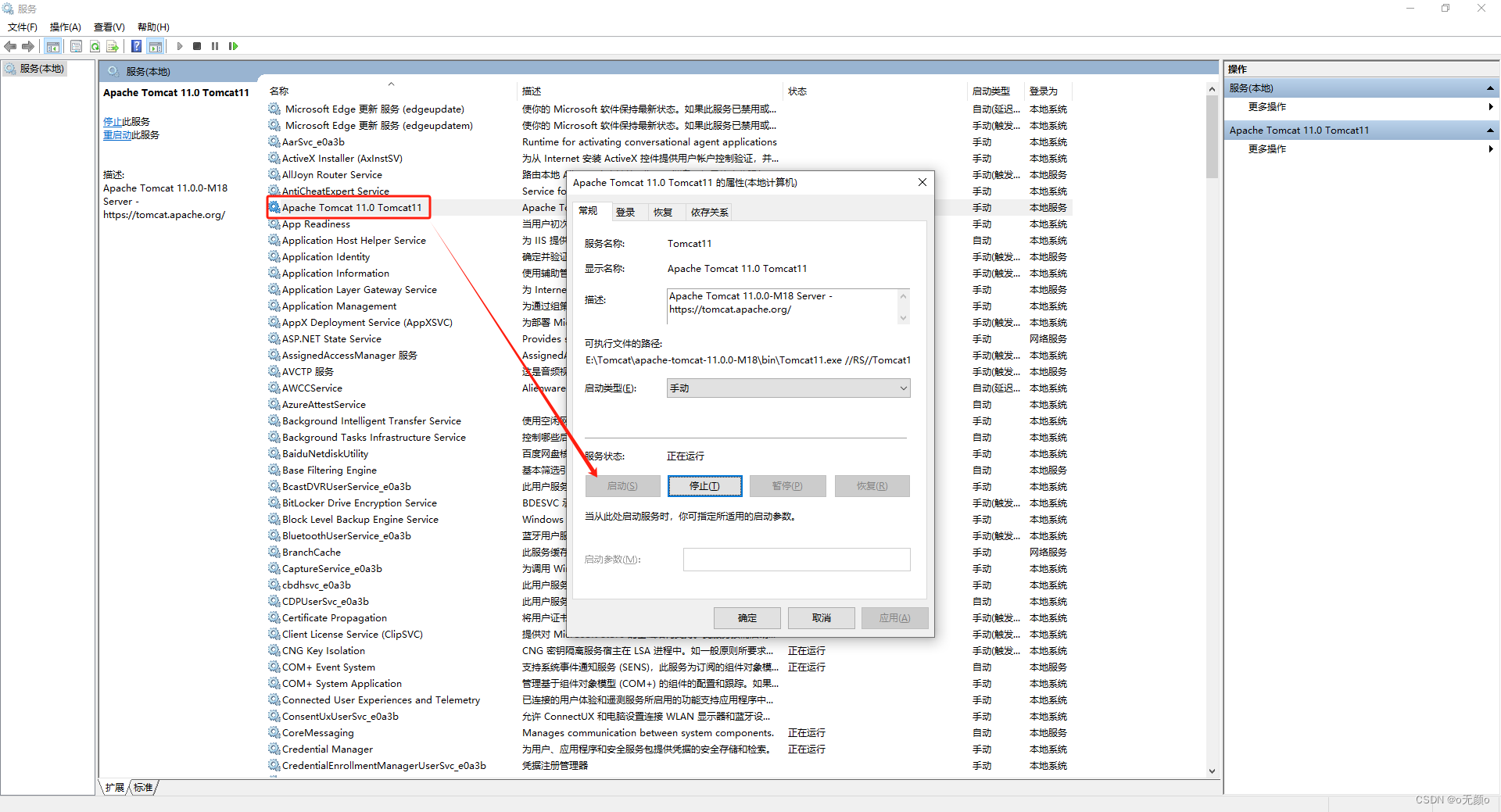Image resolution: width=1501 pixels, height=812 pixels.
Task: Click the Back arrow in the toolbar
Action: (x=10, y=46)
